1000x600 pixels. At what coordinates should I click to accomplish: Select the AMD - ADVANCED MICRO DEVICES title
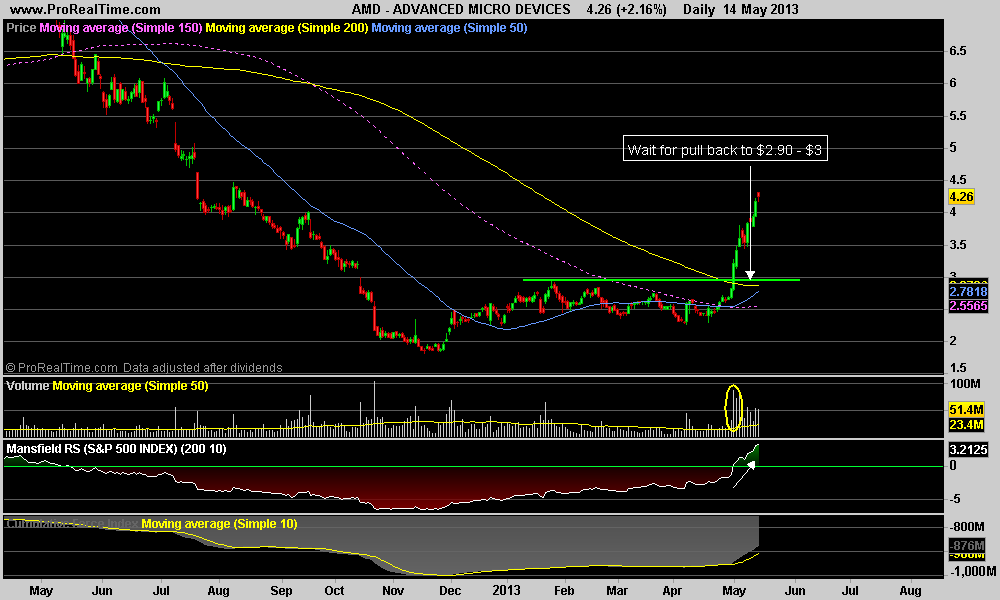[x=461, y=10]
